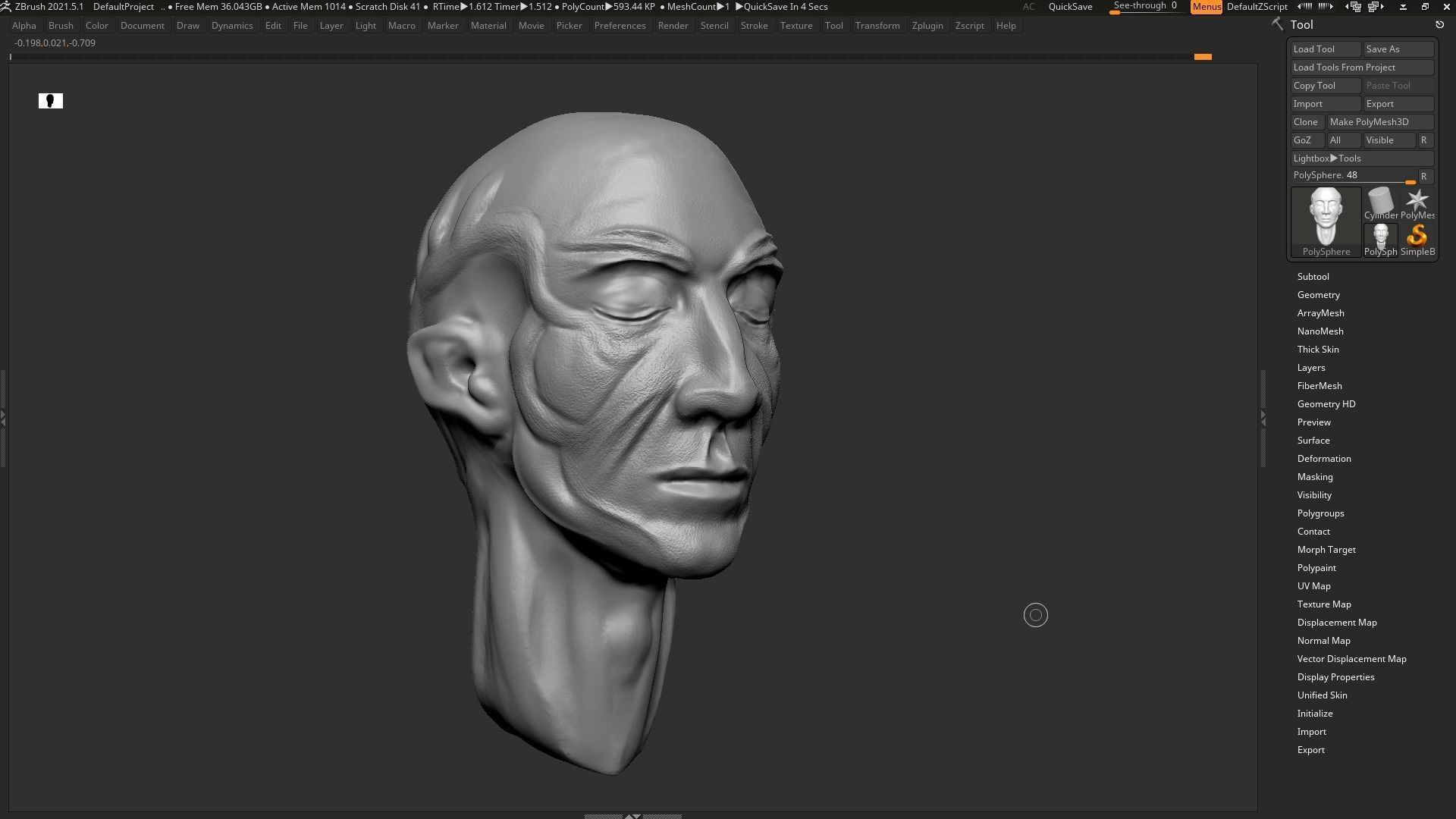Image resolution: width=1456 pixels, height=819 pixels.
Task: Expand the NanoMesh section
Action: click(x=1319, y=331)
